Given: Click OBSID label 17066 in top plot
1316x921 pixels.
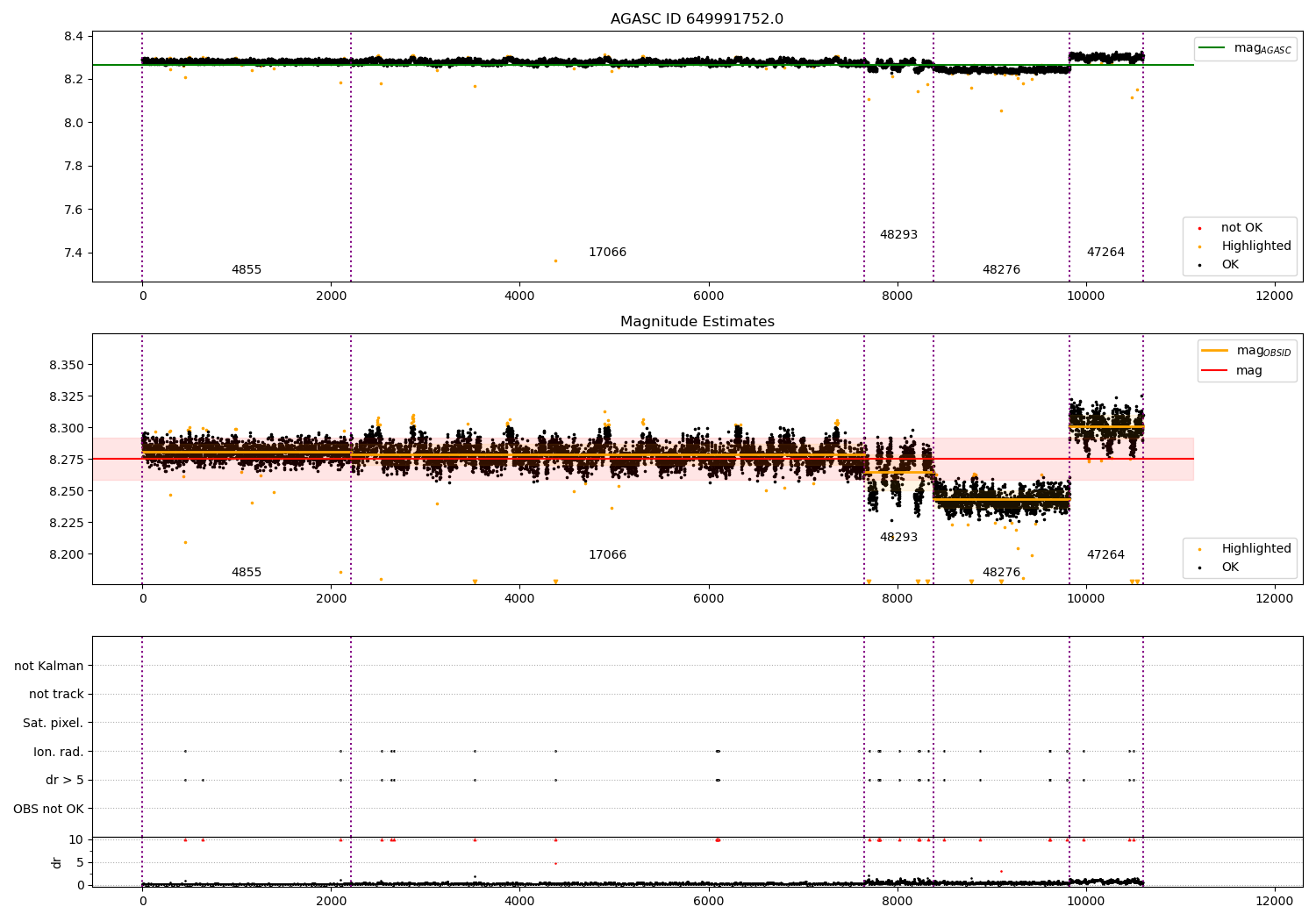Looking at the screenshot, I should coord(607,253).
